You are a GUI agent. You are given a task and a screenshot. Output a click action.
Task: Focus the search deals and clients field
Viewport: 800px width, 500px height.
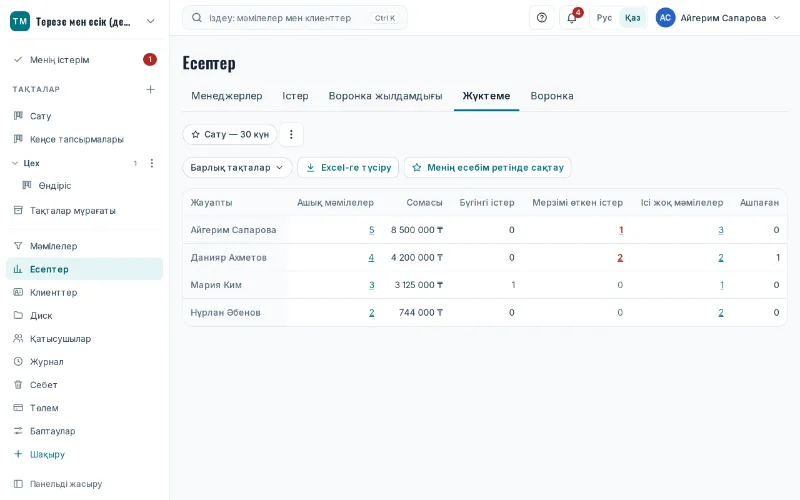coord(294,18)
